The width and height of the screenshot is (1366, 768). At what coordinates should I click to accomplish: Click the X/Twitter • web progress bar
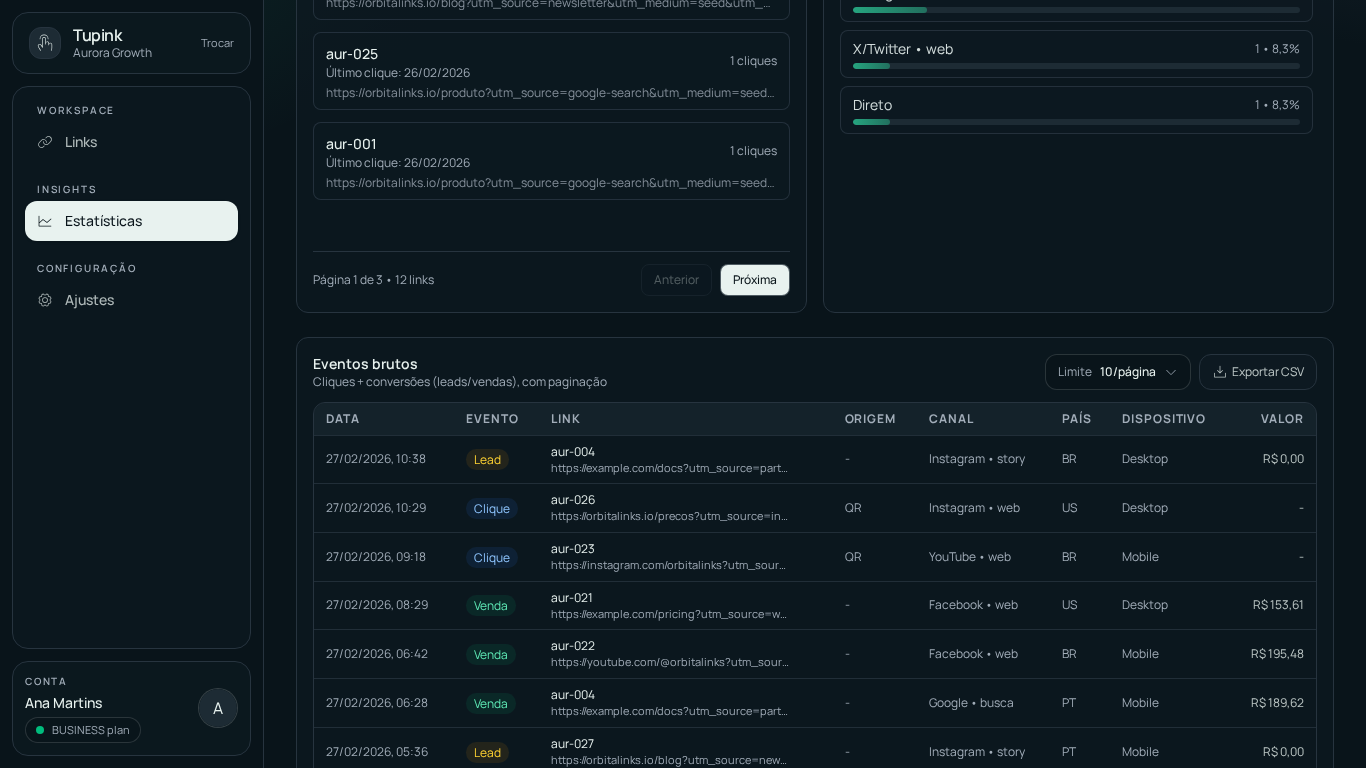coord(1076,66)
